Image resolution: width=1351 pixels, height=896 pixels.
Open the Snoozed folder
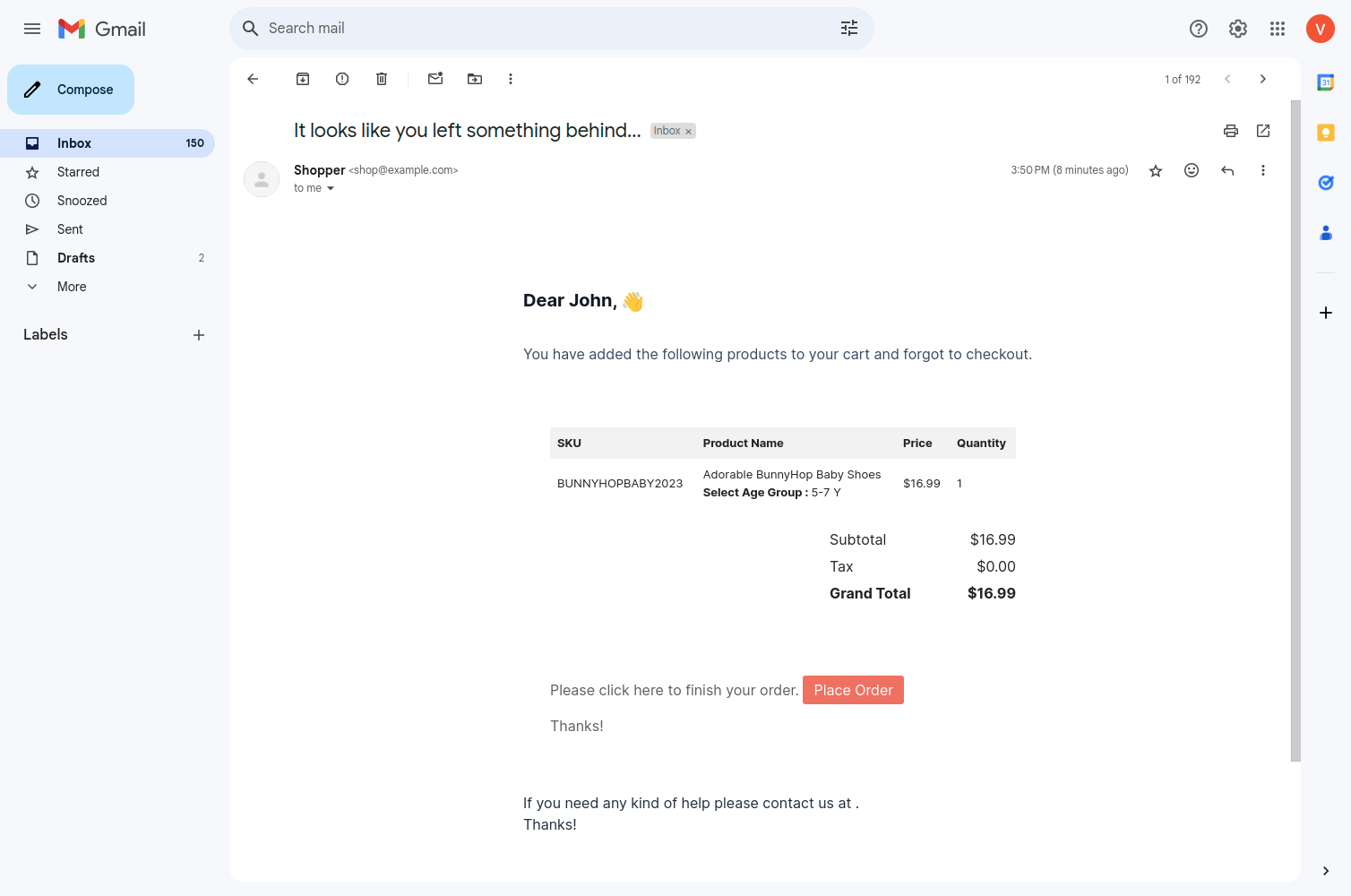point(108,201)
